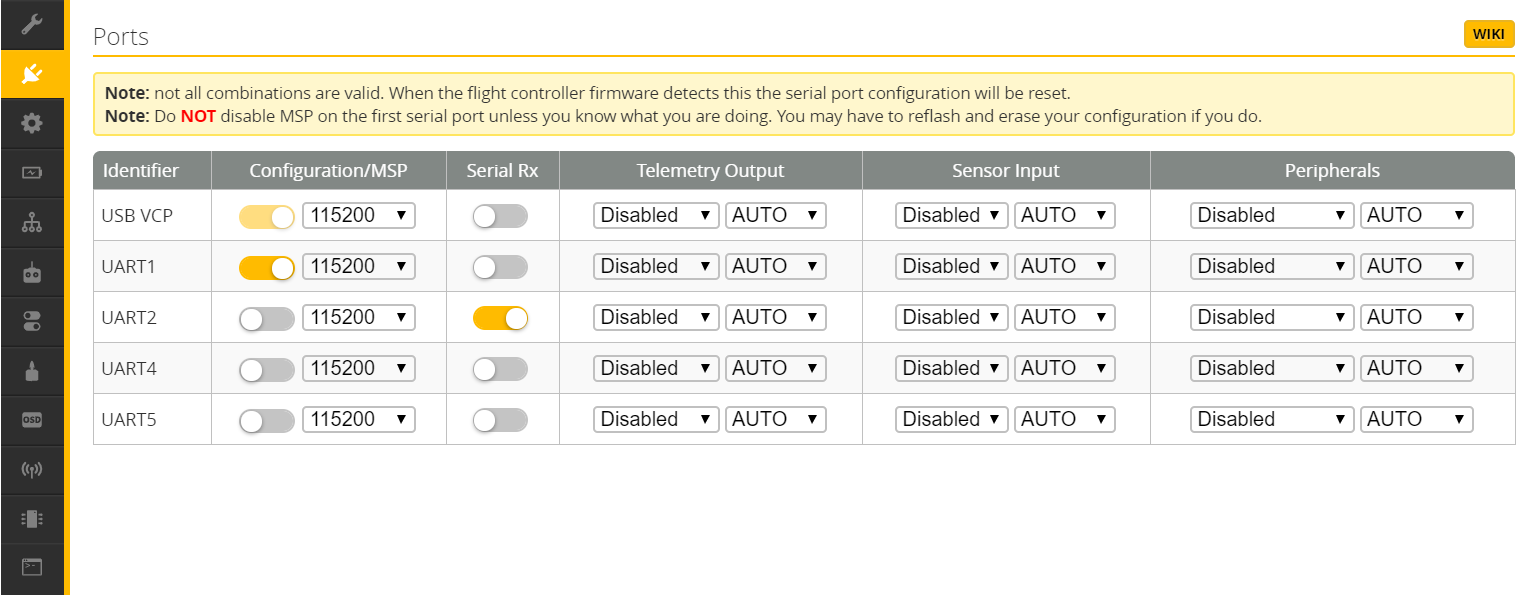Disable Serial Rx on UART2
The height and width of the screenshot is (595, 1520).
500,318
